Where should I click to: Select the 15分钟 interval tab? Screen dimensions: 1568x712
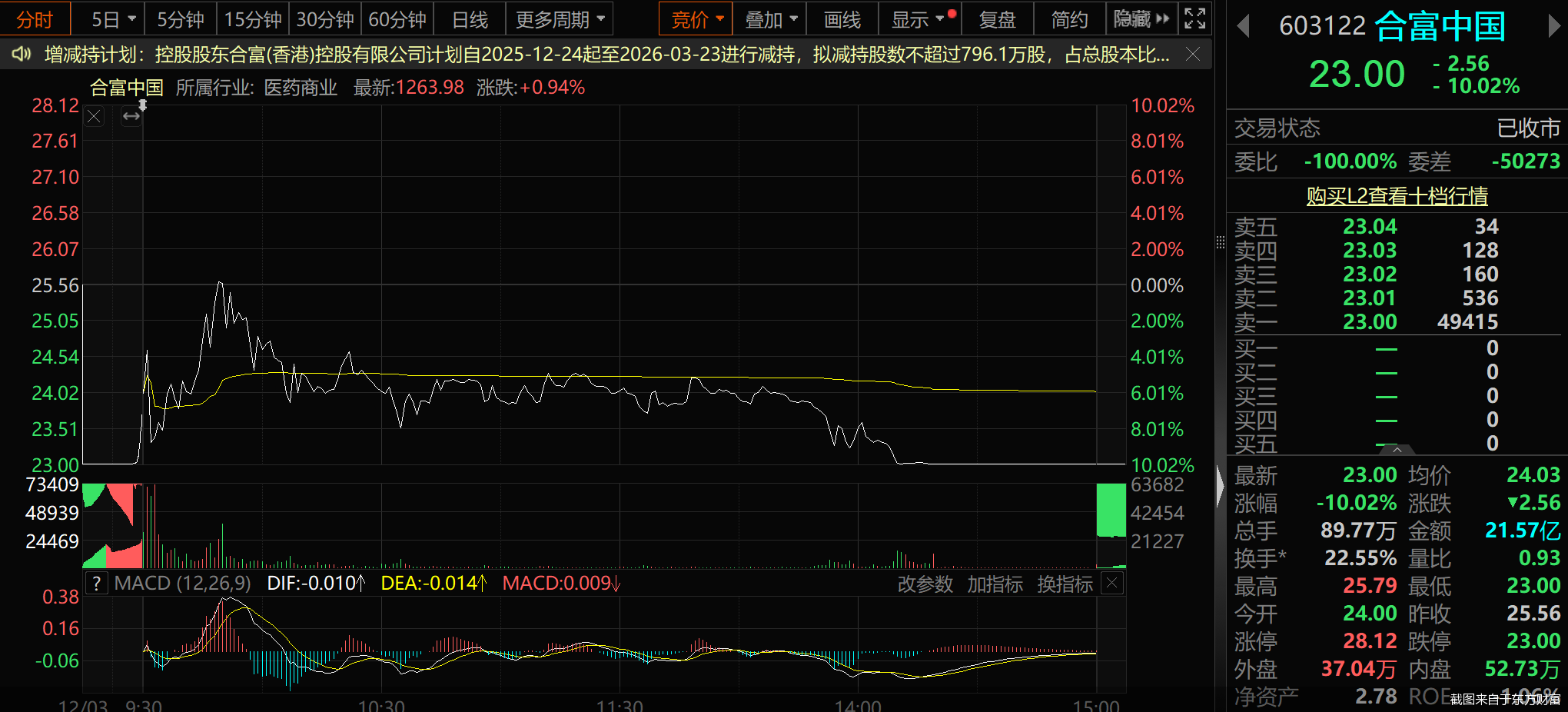pos(252,18)
